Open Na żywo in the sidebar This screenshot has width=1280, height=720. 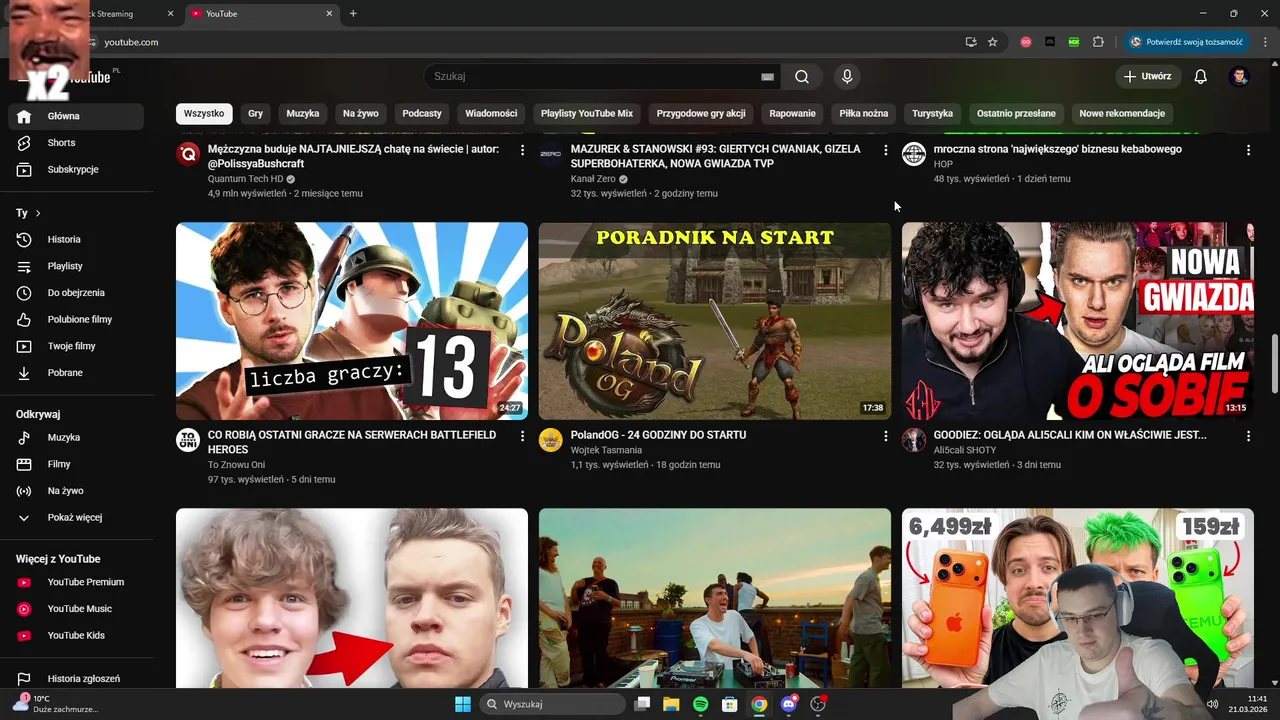point(77,491)
